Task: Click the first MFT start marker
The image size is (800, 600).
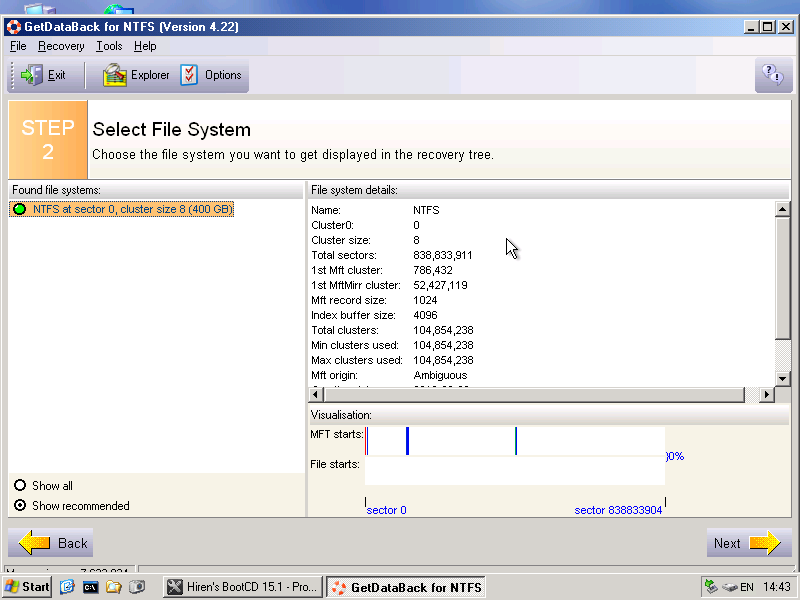Action: 367,441
